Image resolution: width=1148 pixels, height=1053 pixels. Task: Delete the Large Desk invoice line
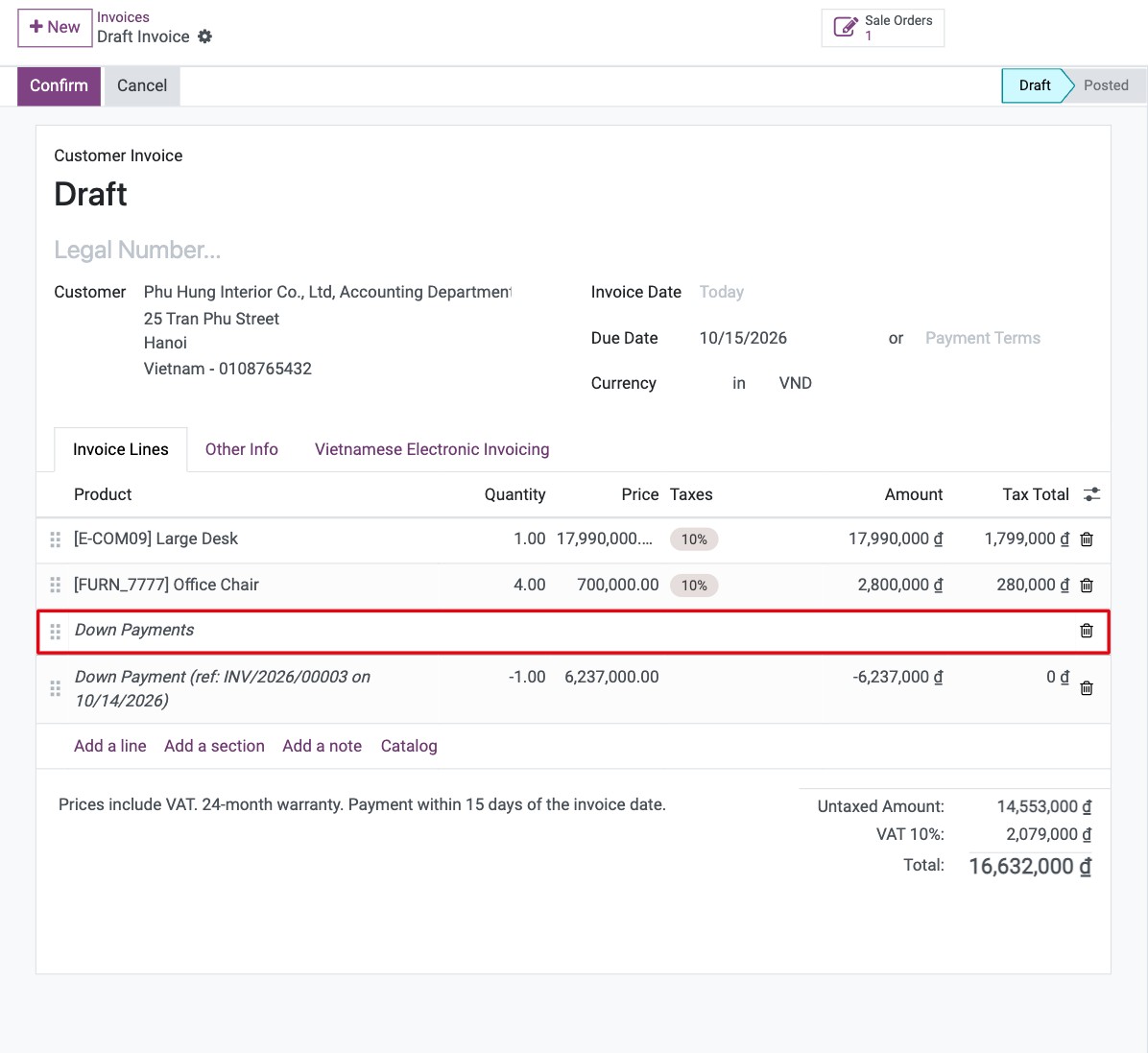coord(1087,539)
